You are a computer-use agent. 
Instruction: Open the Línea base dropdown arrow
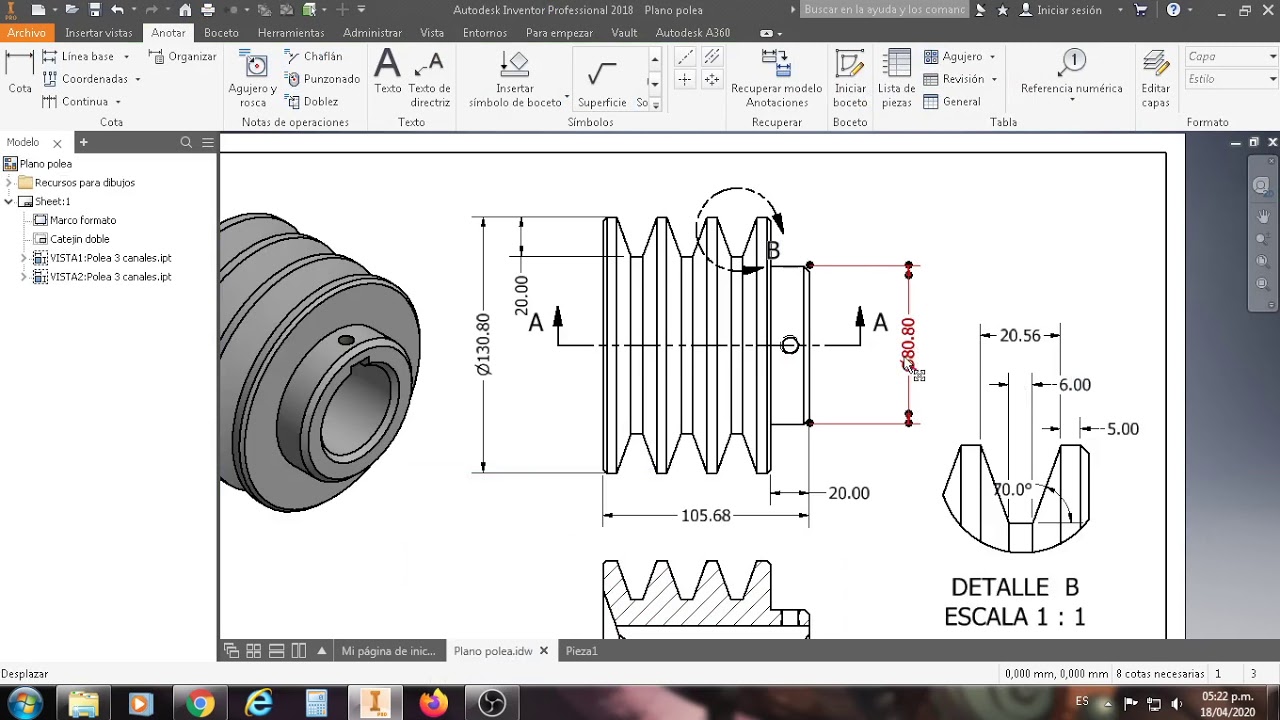coord(126,57)
